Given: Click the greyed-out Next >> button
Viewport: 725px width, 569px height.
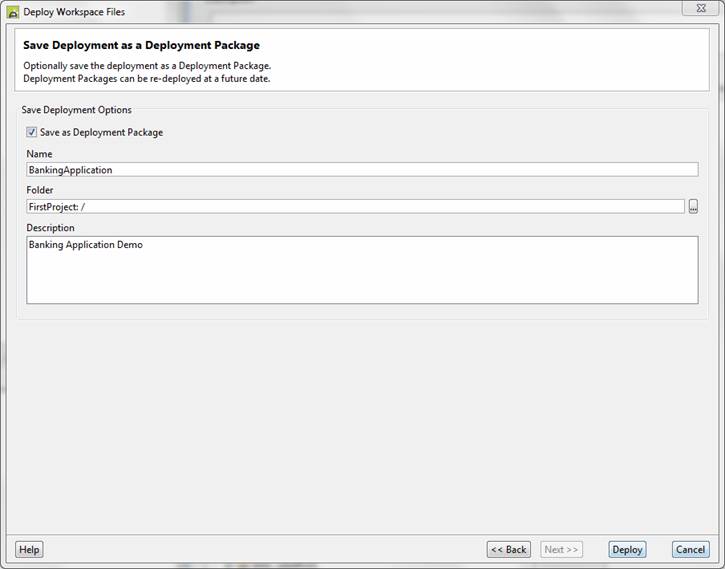Looking at the screenshot, I should tap(560, 549).
